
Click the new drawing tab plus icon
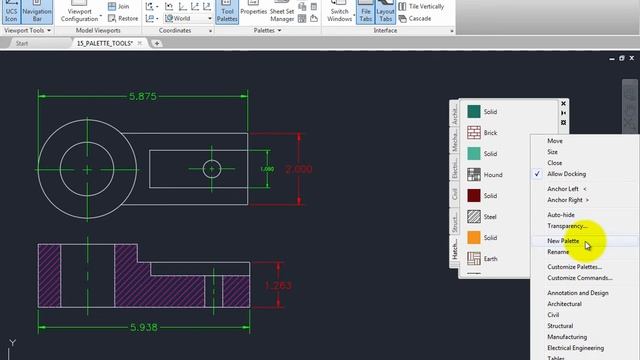tap(157, 43)
